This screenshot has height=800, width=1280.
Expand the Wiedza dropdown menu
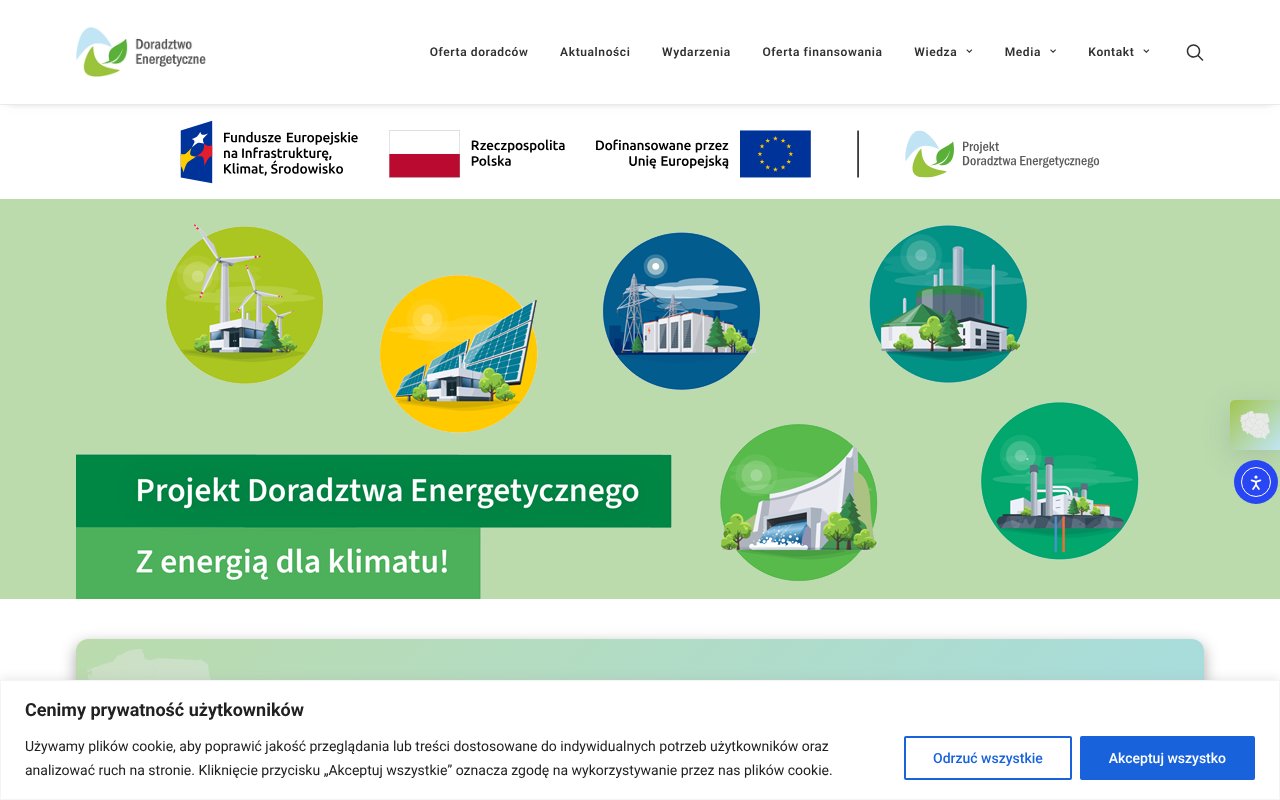pyautogui.click(x=937, y=51)
